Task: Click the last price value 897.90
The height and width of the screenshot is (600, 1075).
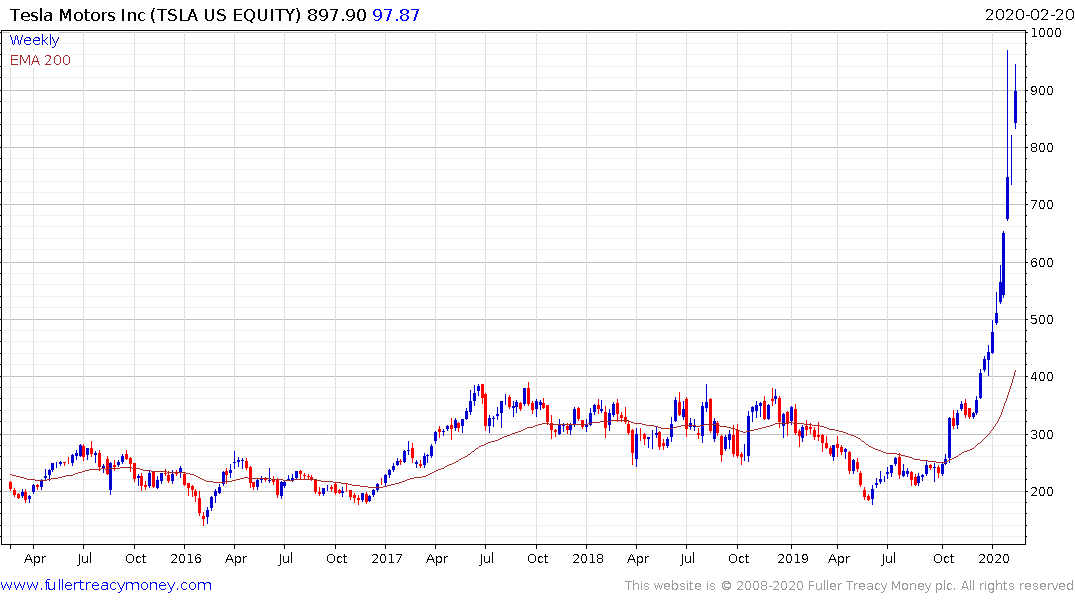Action: pos(337,15)
